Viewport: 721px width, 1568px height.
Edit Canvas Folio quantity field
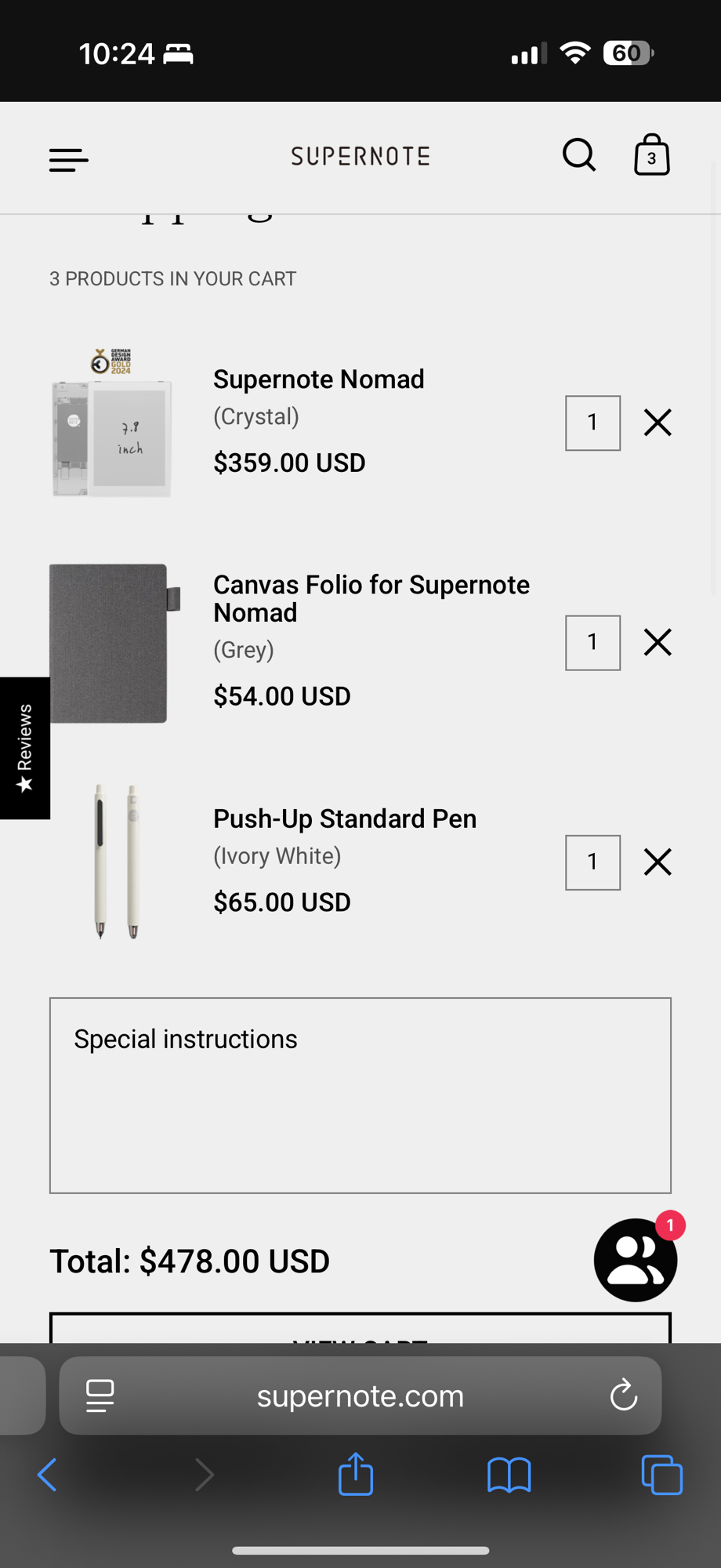(592, 643)
